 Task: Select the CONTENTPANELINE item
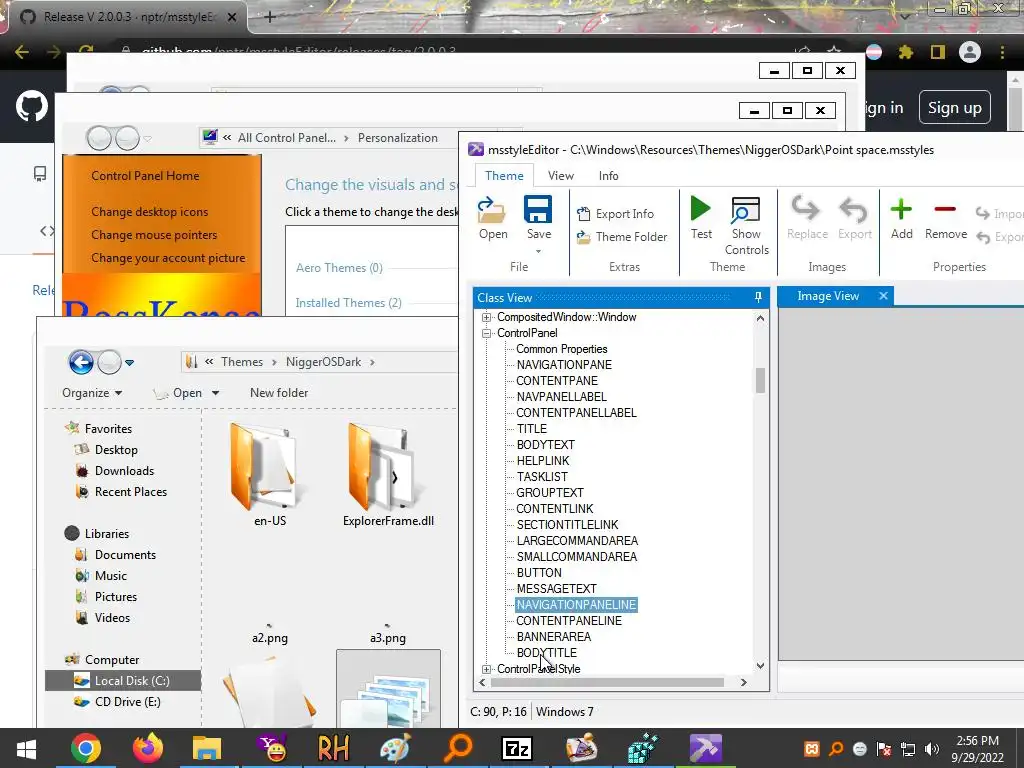[569, 620]
